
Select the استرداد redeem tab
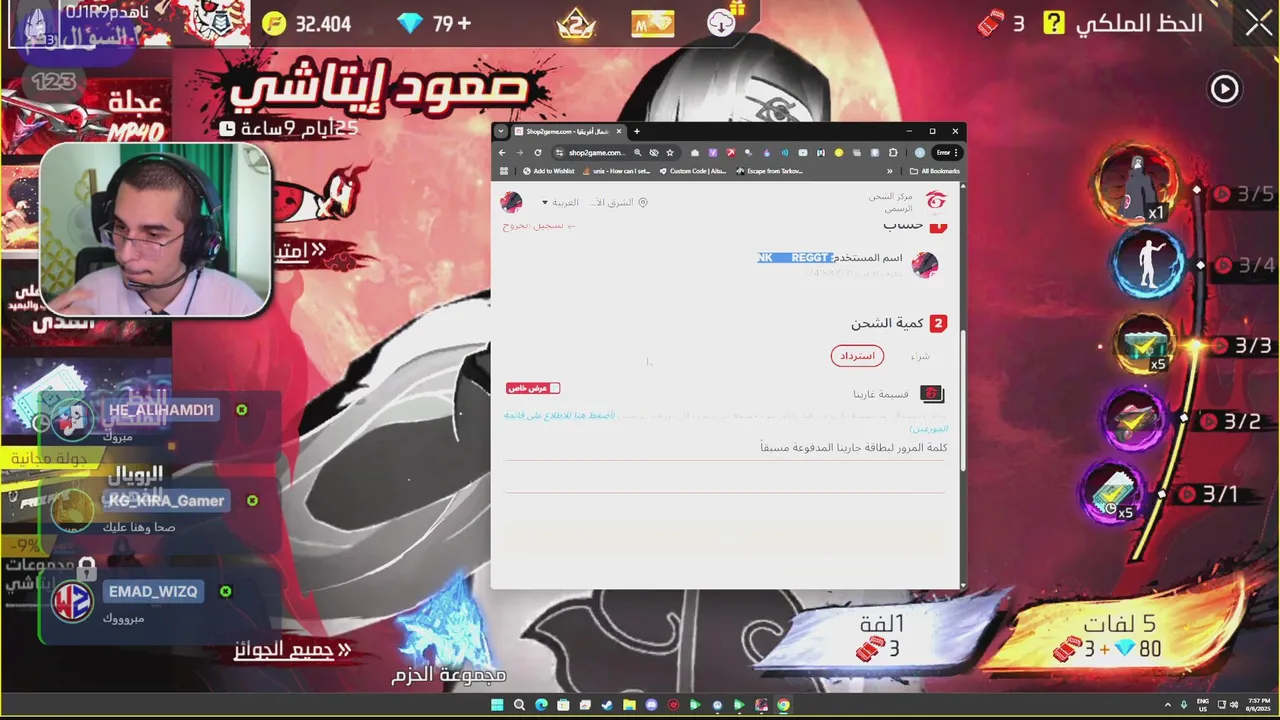click(857, 355)
